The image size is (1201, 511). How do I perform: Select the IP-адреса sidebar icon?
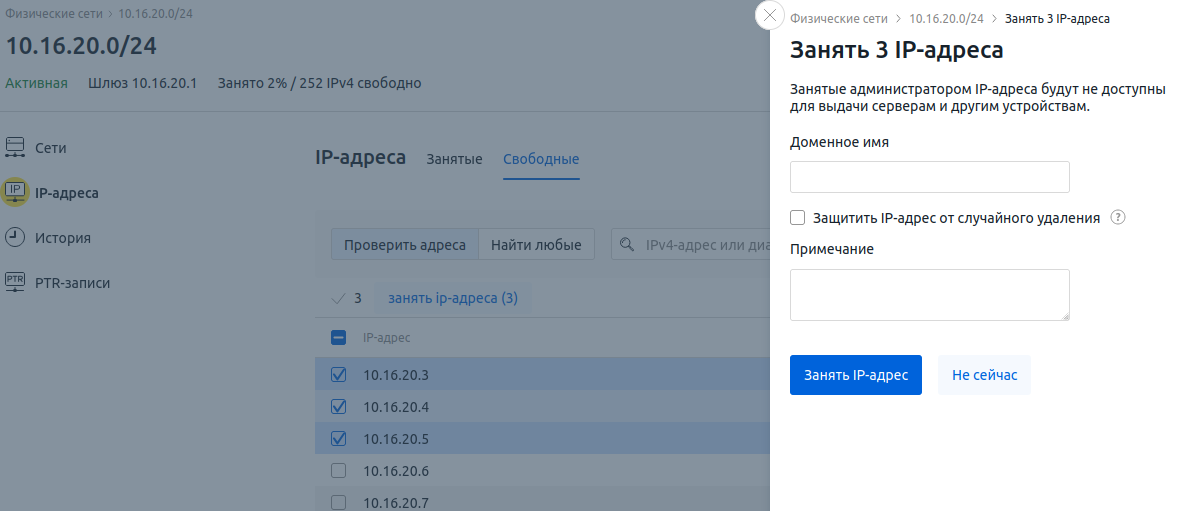pos(15,192)
